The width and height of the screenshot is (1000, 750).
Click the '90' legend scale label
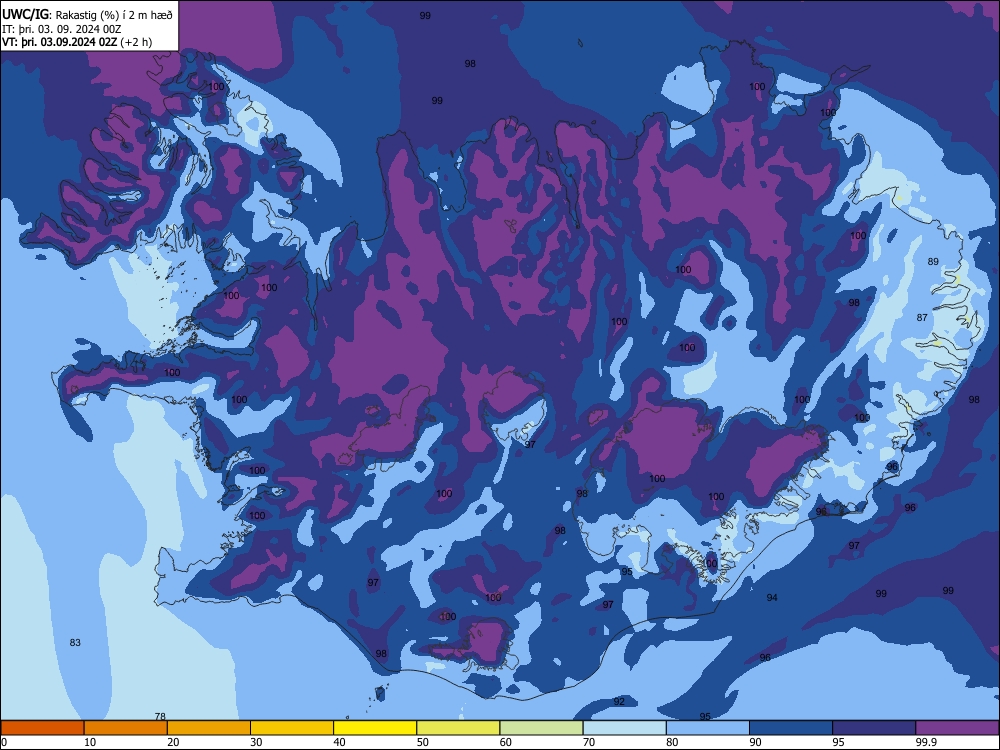click(756, 742)
